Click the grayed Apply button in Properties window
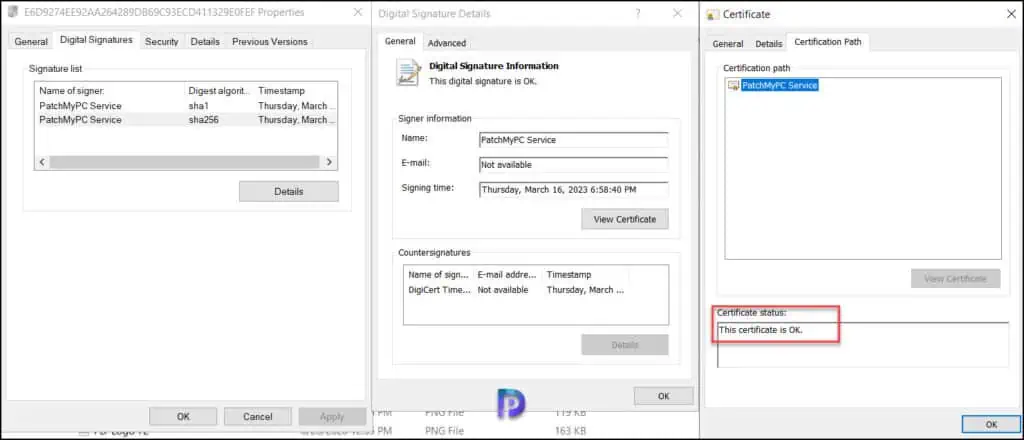This screenshot has width=1024, height=440. tap(332, 416)
